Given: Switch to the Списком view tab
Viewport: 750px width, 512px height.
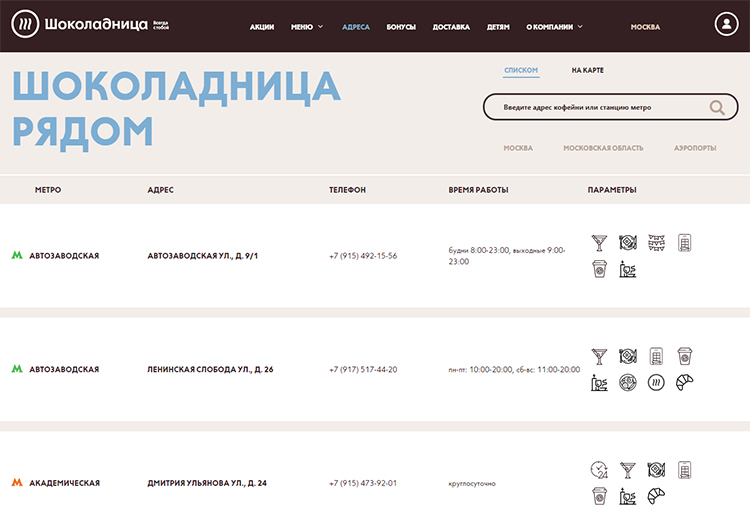Looking at the screenshot, I should (521, 70).
